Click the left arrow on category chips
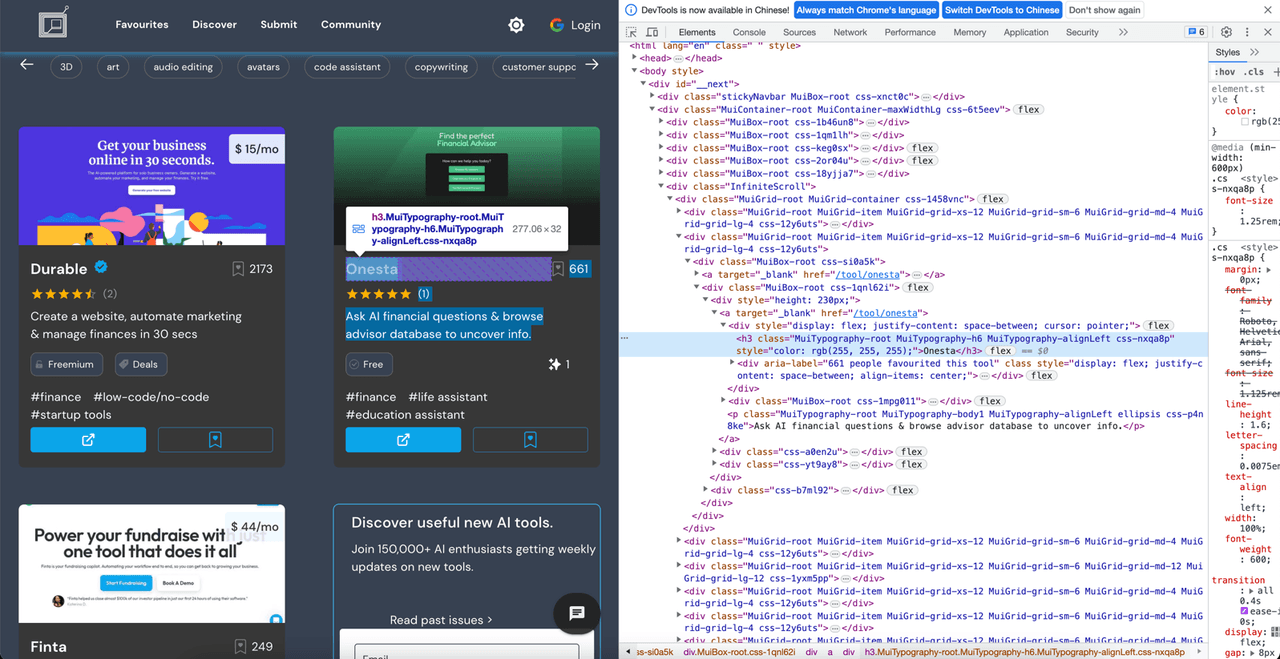This screenshot has width=1280, height=659. [27, 65]
